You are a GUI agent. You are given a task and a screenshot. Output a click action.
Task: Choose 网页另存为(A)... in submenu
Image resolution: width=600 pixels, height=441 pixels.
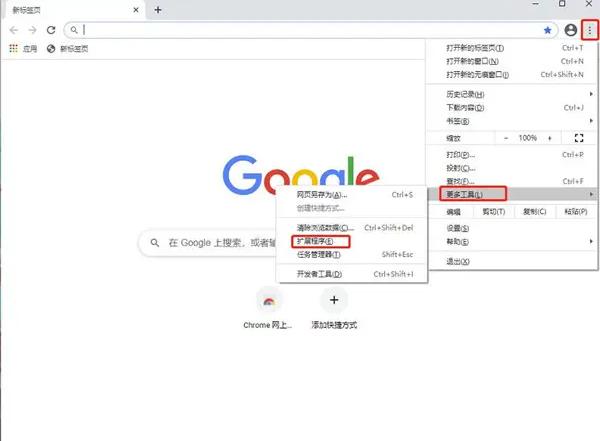(352, 195)
